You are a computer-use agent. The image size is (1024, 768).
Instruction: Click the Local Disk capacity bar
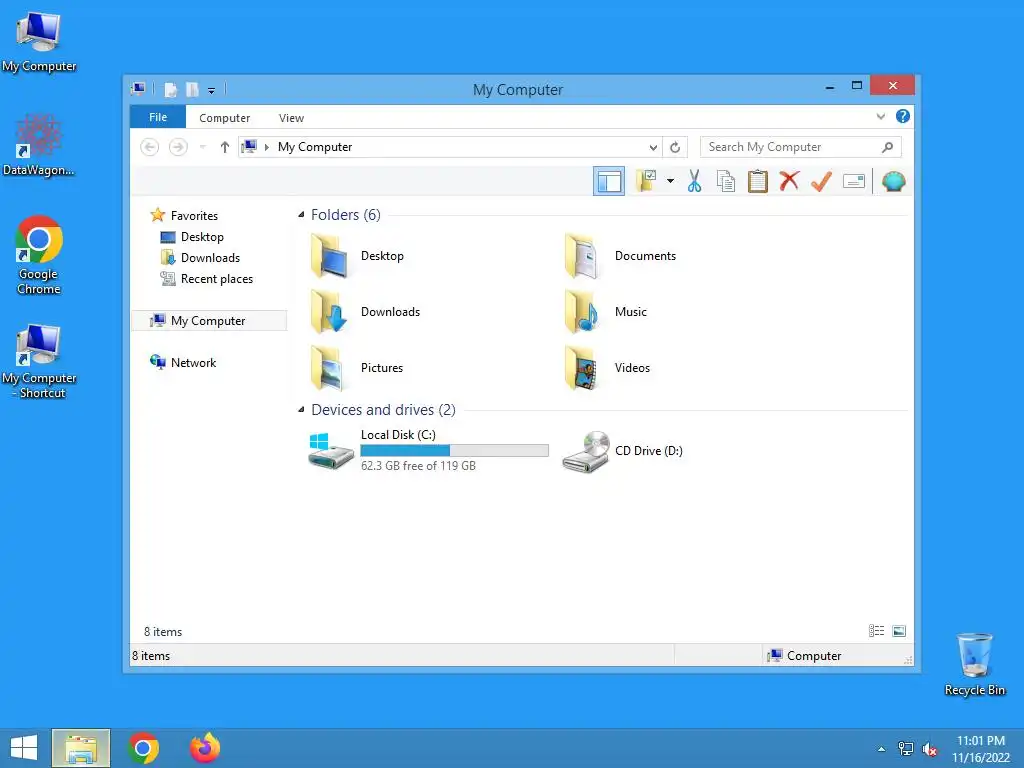pos(455,451)
